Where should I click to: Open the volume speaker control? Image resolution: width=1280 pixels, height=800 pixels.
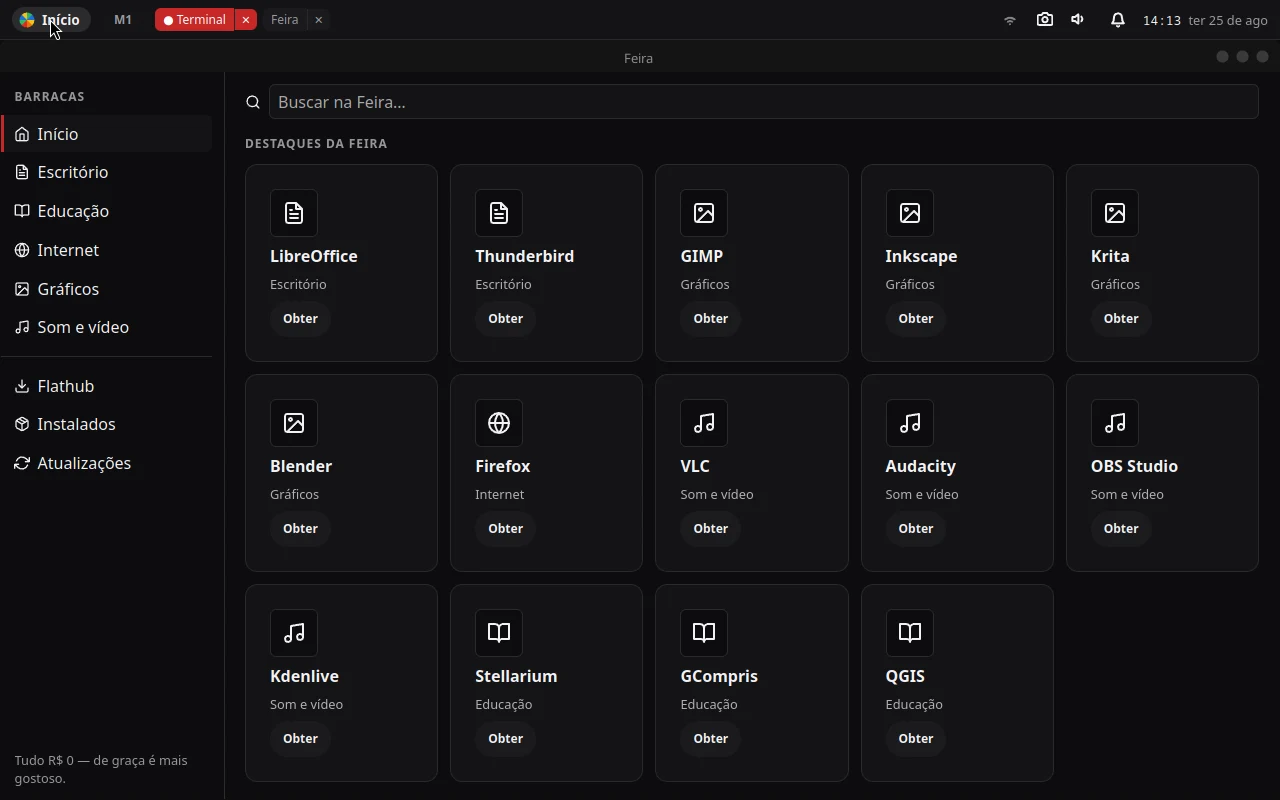click(x=1078, y=20)
